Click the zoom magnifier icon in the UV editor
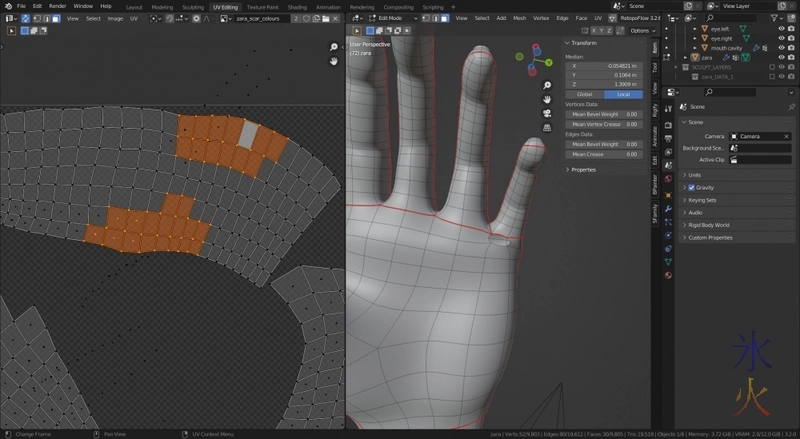Viewport: 800px width, 439px height. click(335, 47)
